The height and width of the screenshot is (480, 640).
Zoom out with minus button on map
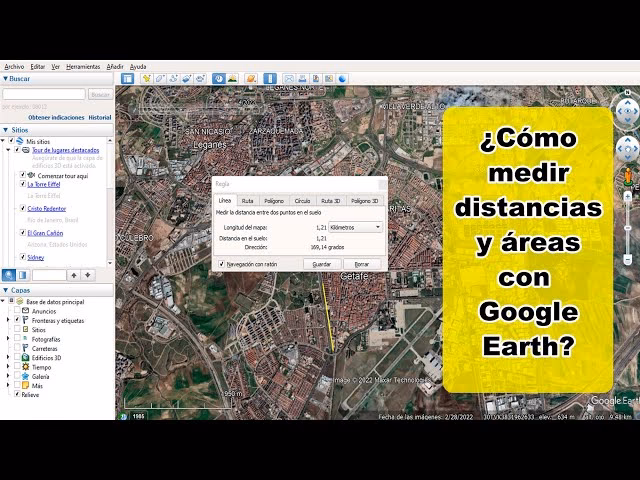click(628, 260)
